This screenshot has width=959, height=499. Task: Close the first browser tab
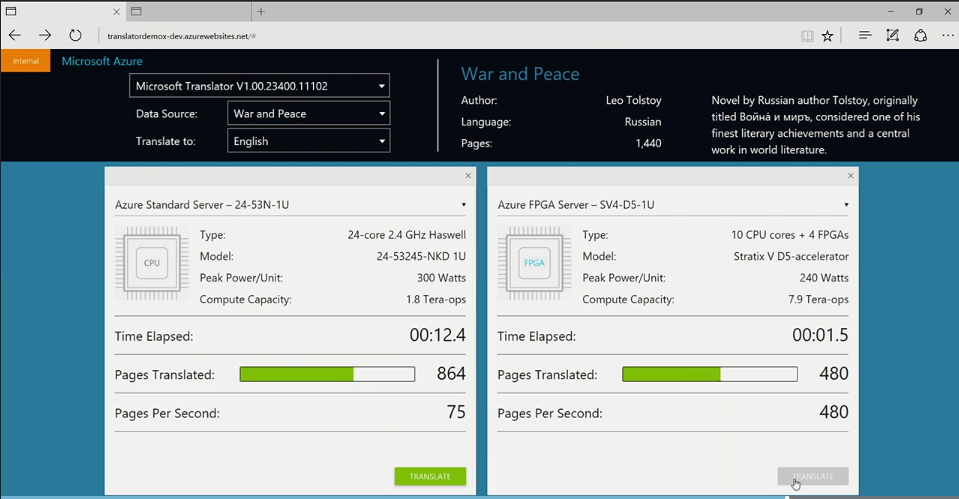pos(116,12)
